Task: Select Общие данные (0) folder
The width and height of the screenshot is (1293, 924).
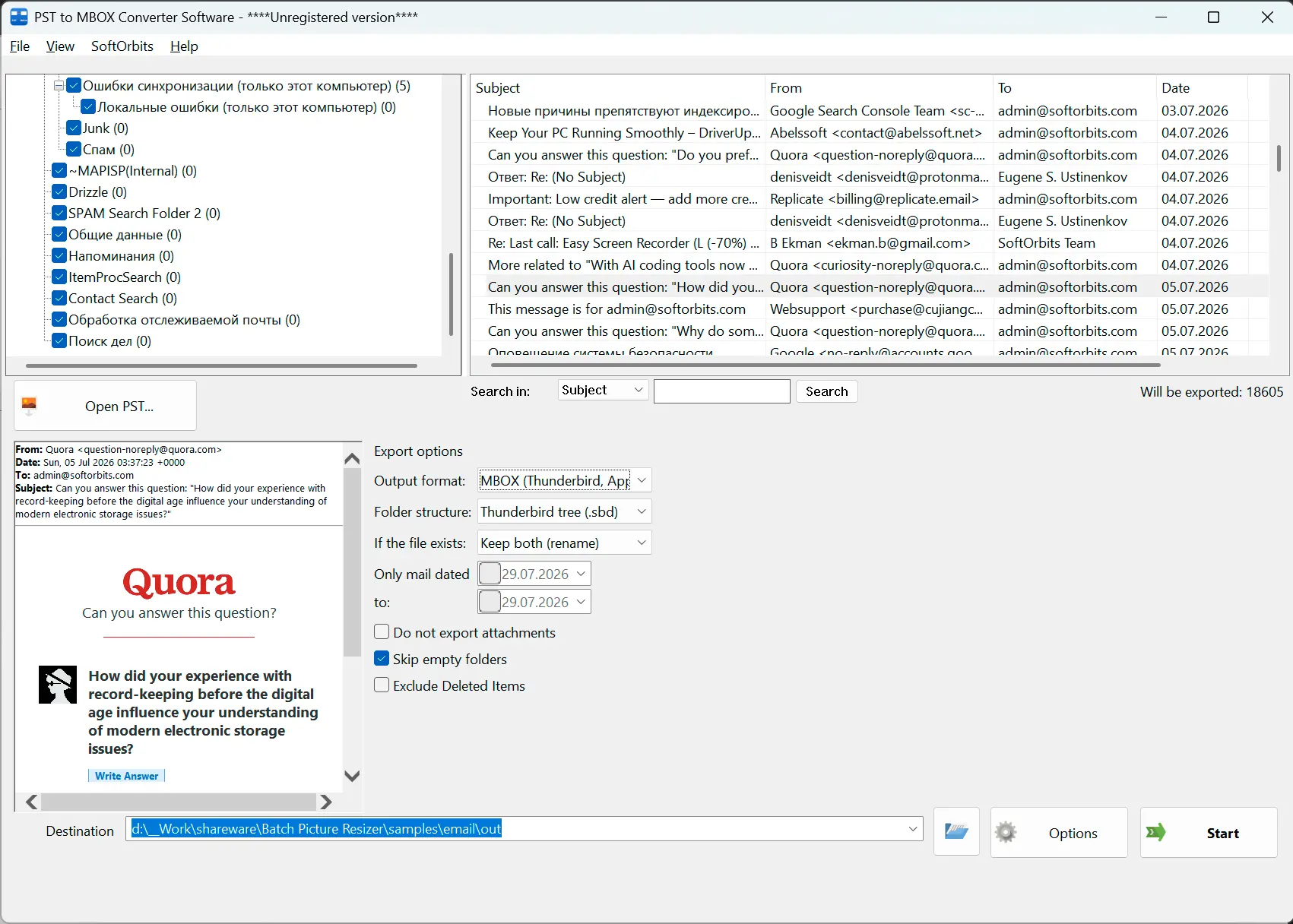Action: [x=125, y=235]
